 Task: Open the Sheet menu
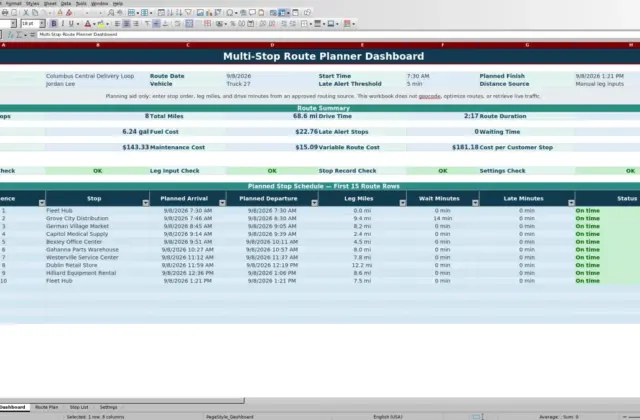pos(50,3)
